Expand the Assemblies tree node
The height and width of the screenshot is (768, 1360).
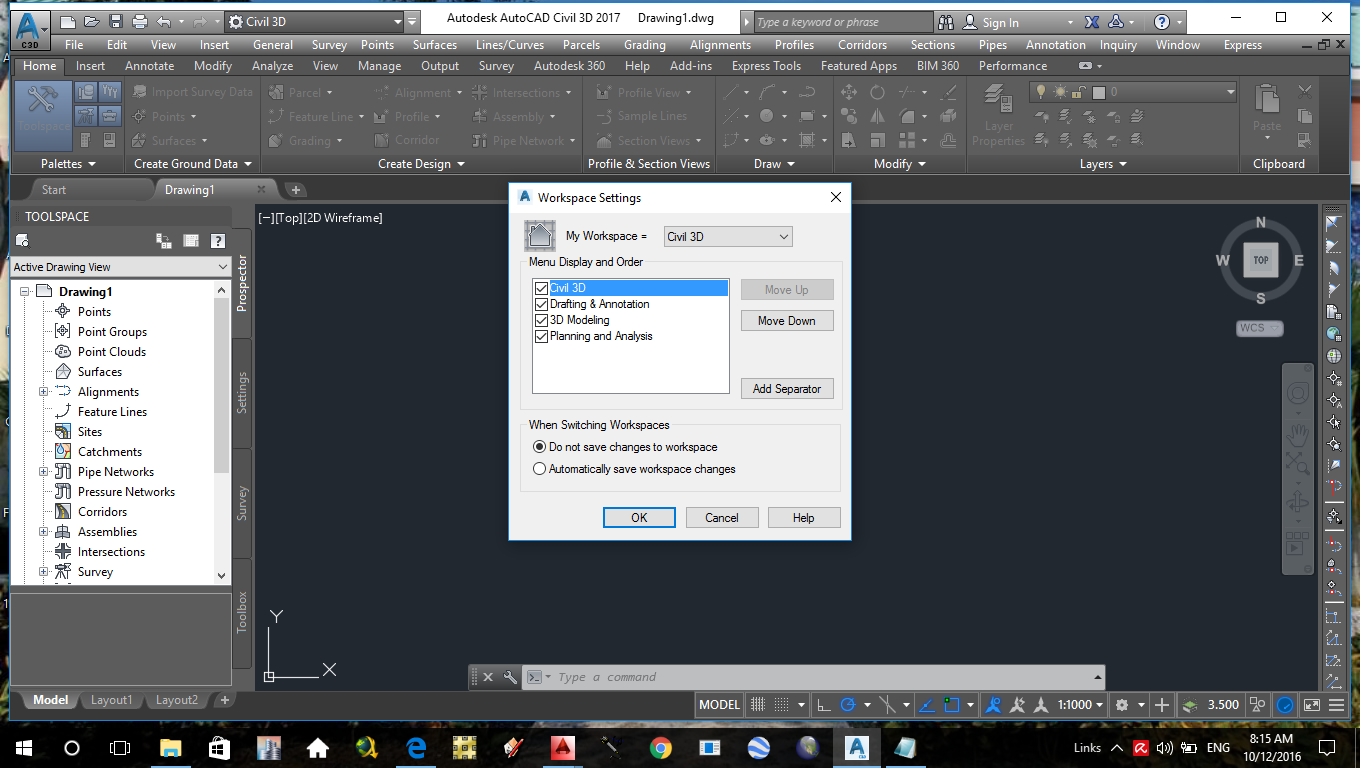pyautogui.click(x=44, y=532)
